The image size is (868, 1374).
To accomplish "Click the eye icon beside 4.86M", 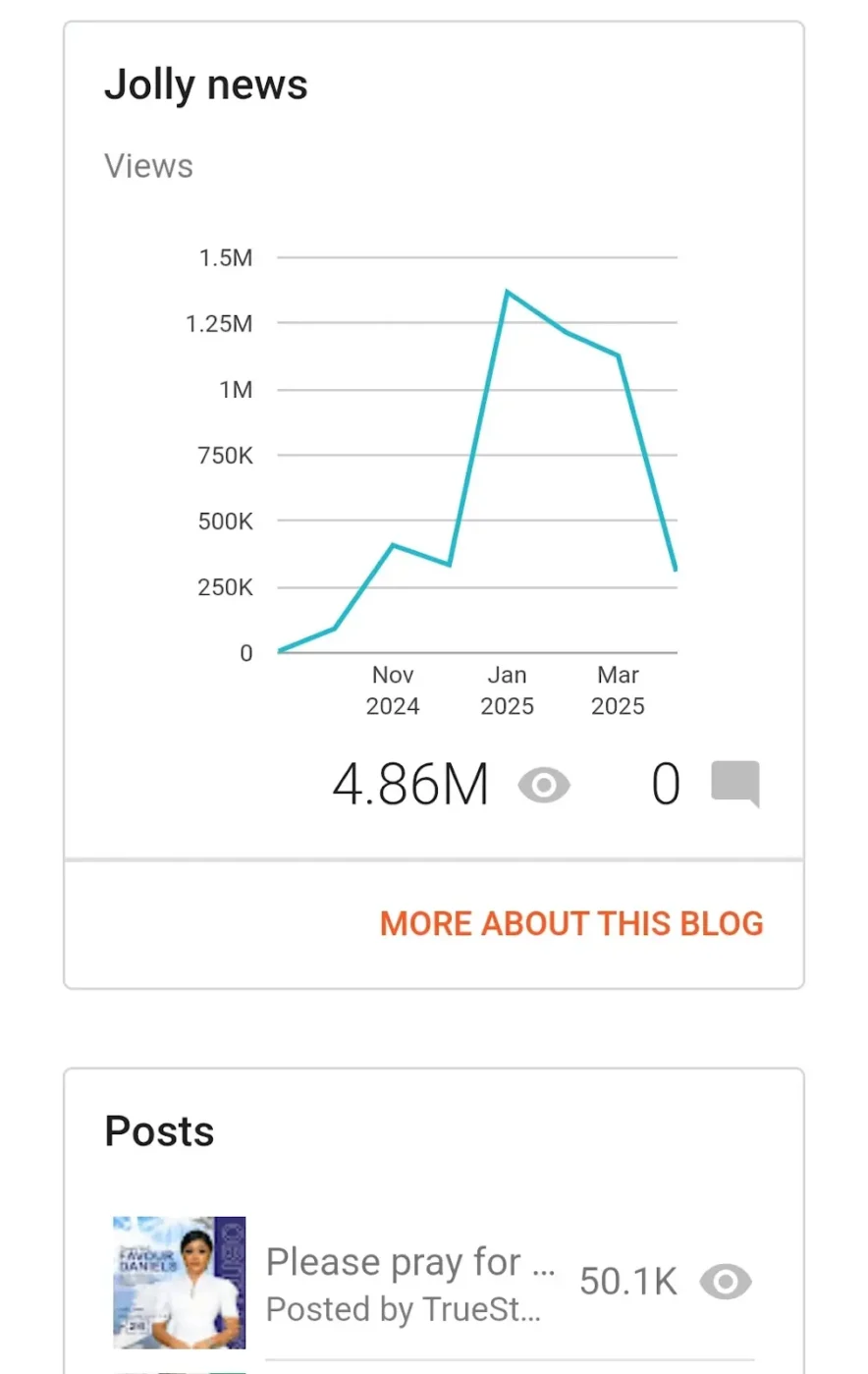I will click(x=544, y=786).
